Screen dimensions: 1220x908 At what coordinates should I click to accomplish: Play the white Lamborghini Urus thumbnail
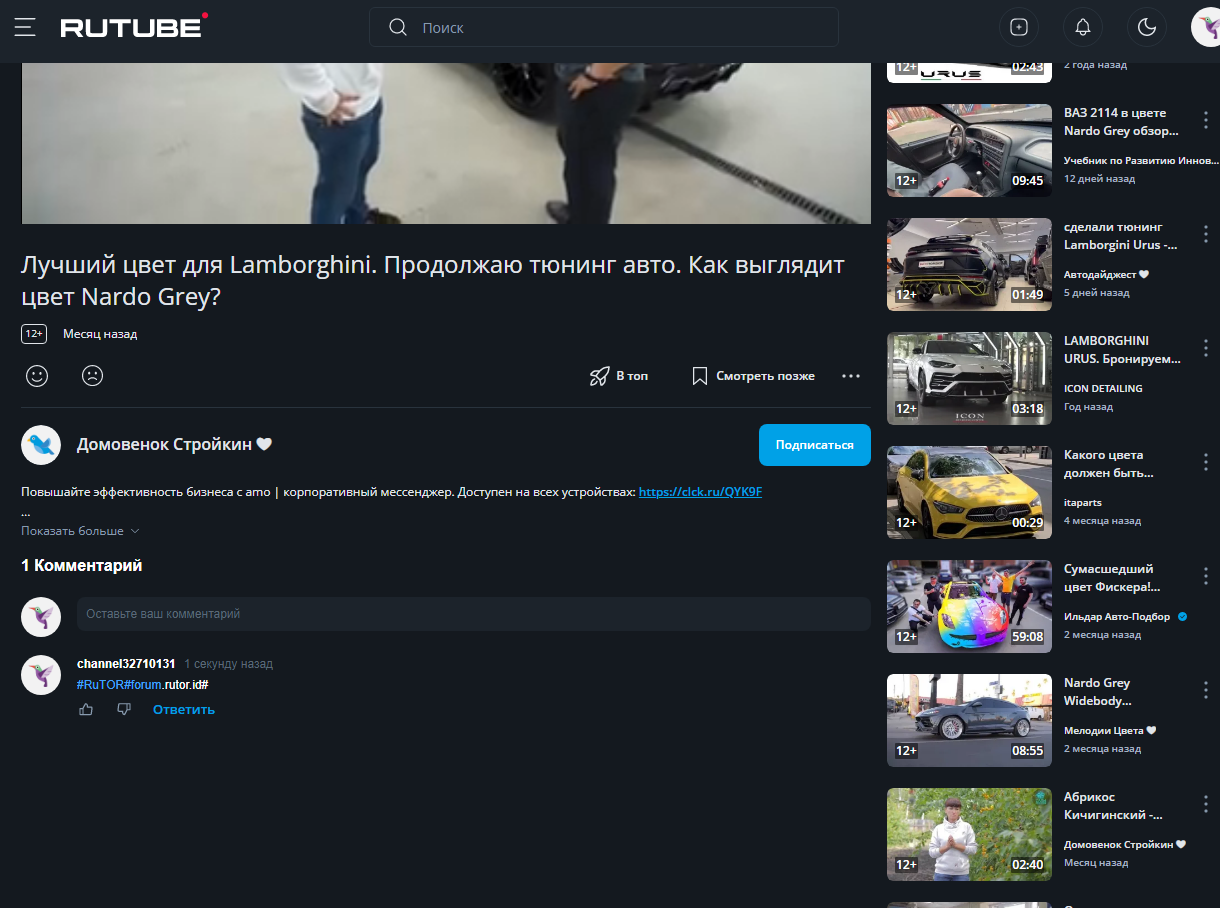click(x=969, y=378)
